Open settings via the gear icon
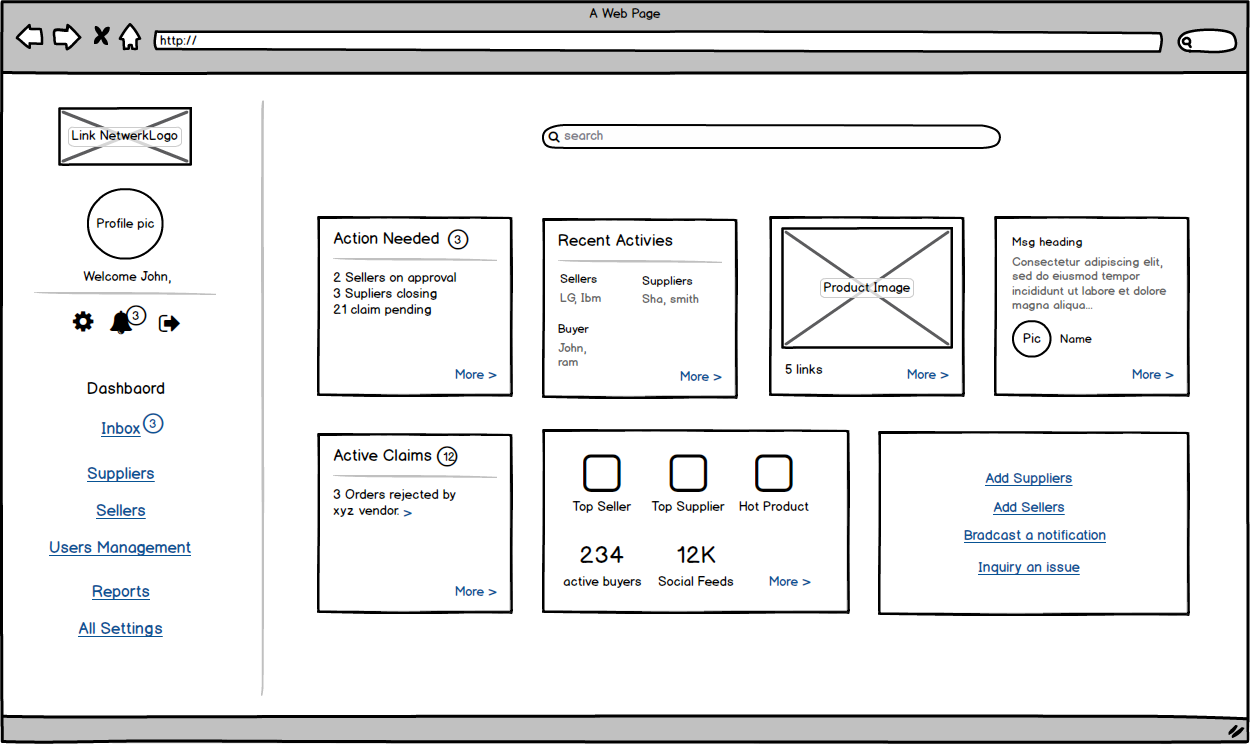This screenshot has width=1250, height=744. (83, 322)
